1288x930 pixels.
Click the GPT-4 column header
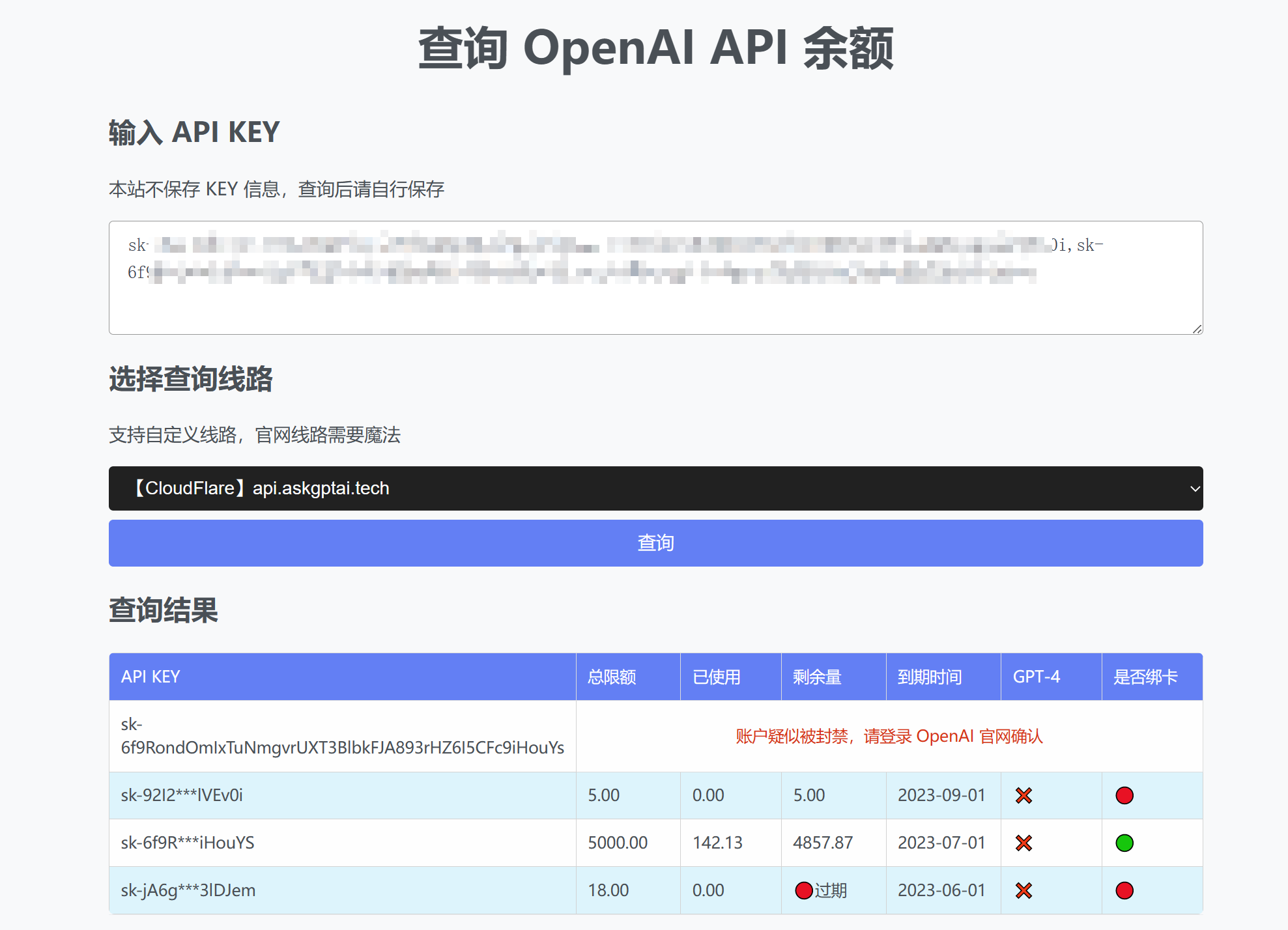click(1036, 677)
